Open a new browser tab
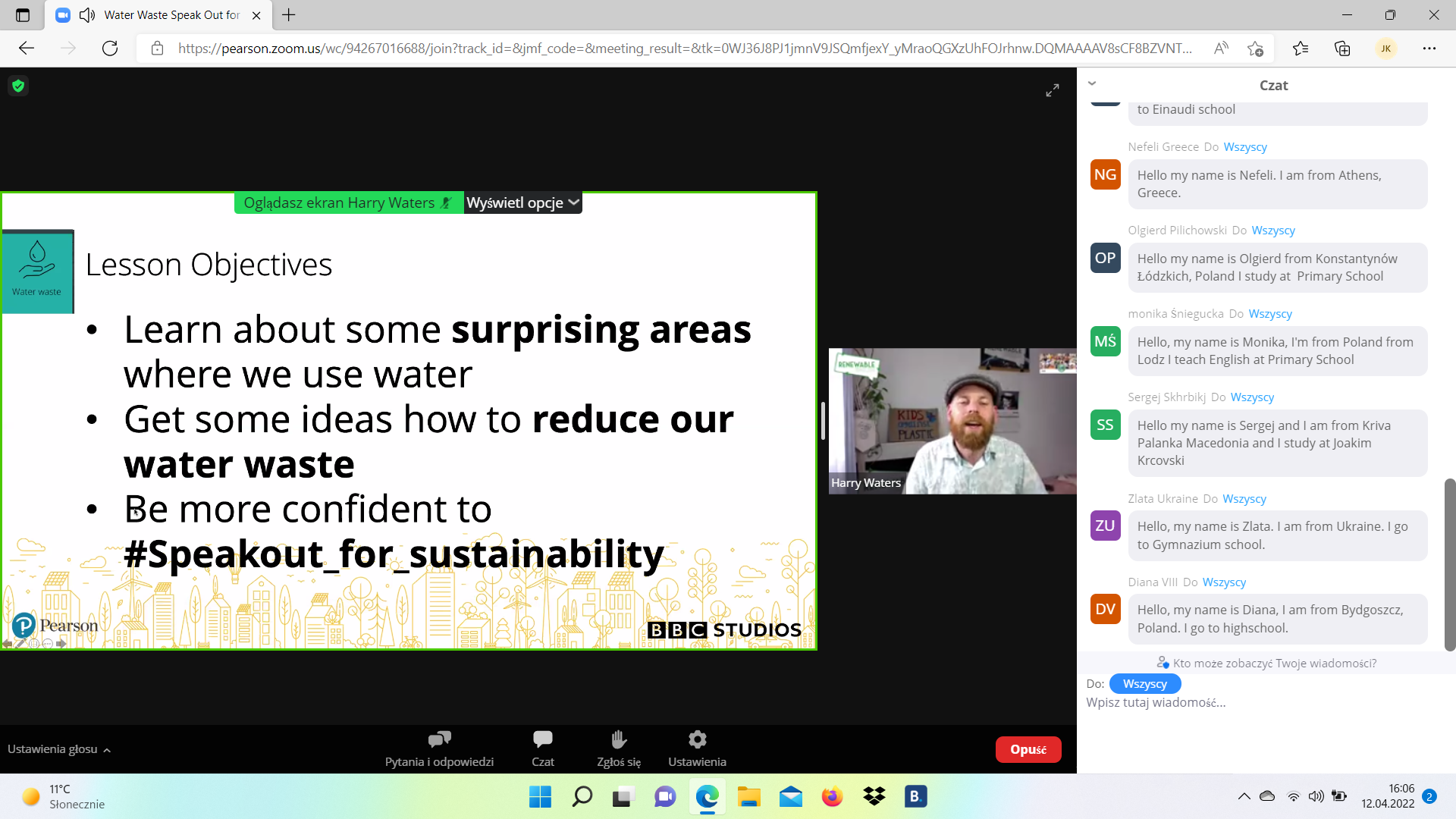1456x819 pixels. tap(289, 15)
